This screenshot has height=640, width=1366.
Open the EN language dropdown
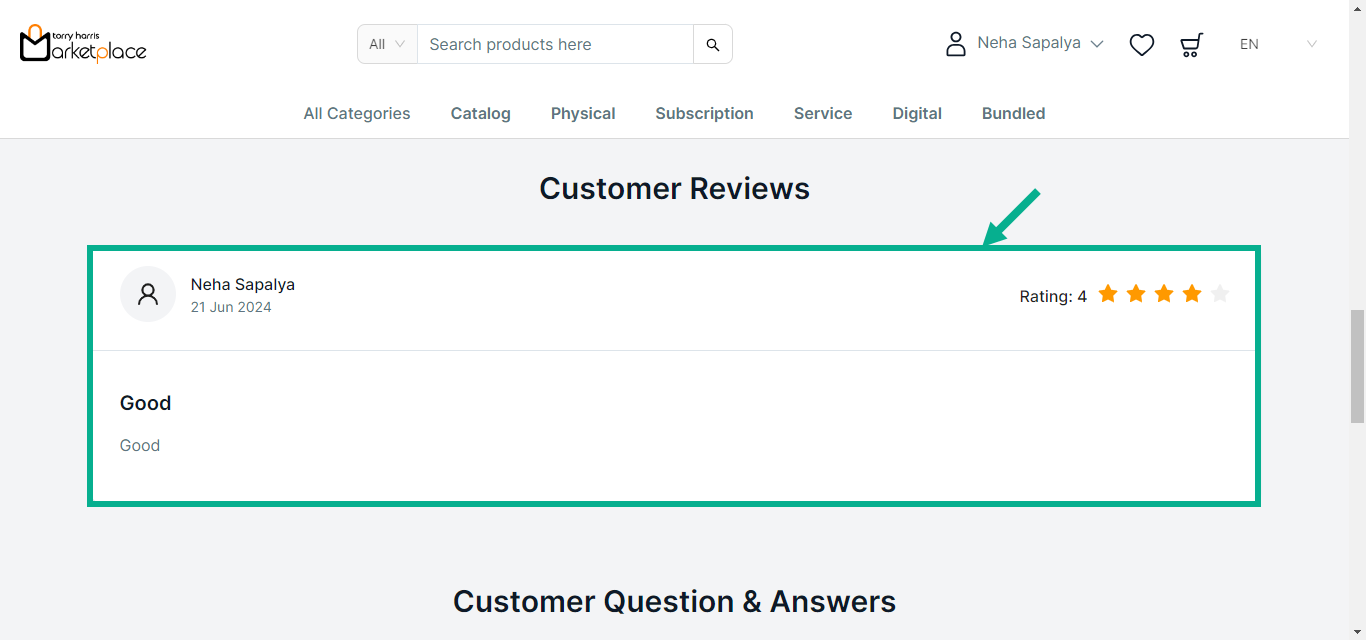[1278, 45]
